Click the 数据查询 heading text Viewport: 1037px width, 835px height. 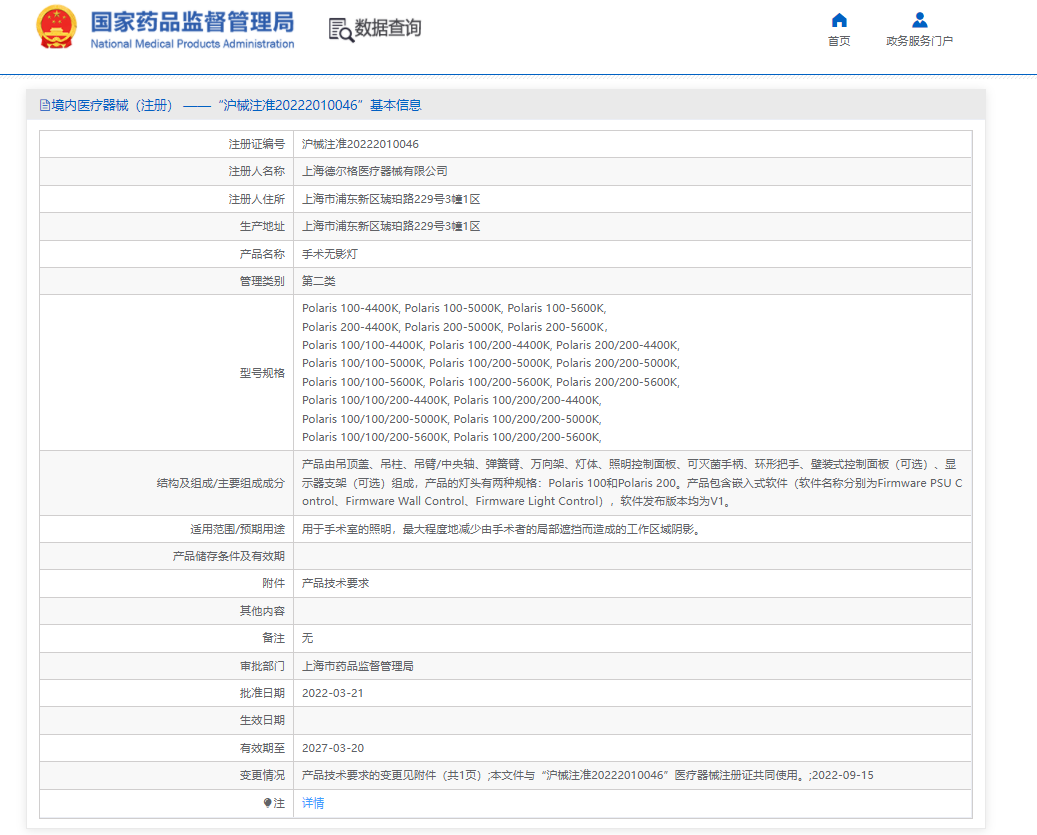pos(388,28)
